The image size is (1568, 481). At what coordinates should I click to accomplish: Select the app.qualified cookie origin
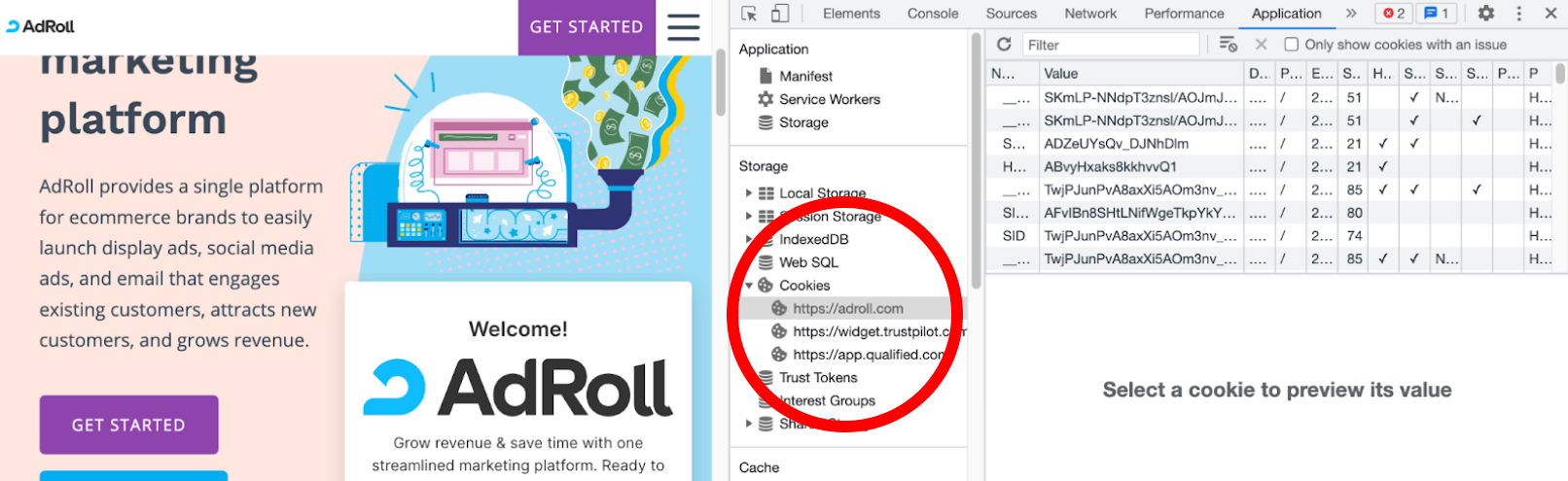tap(859, 355)
